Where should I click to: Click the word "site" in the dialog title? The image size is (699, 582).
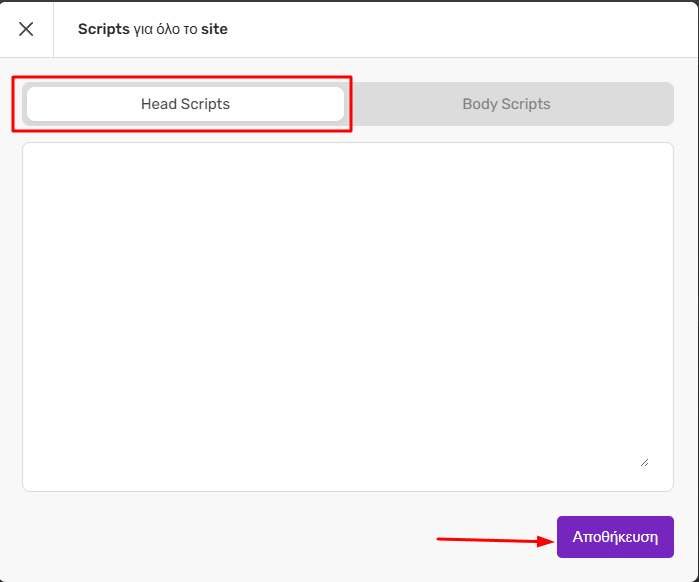coord(214,29)
